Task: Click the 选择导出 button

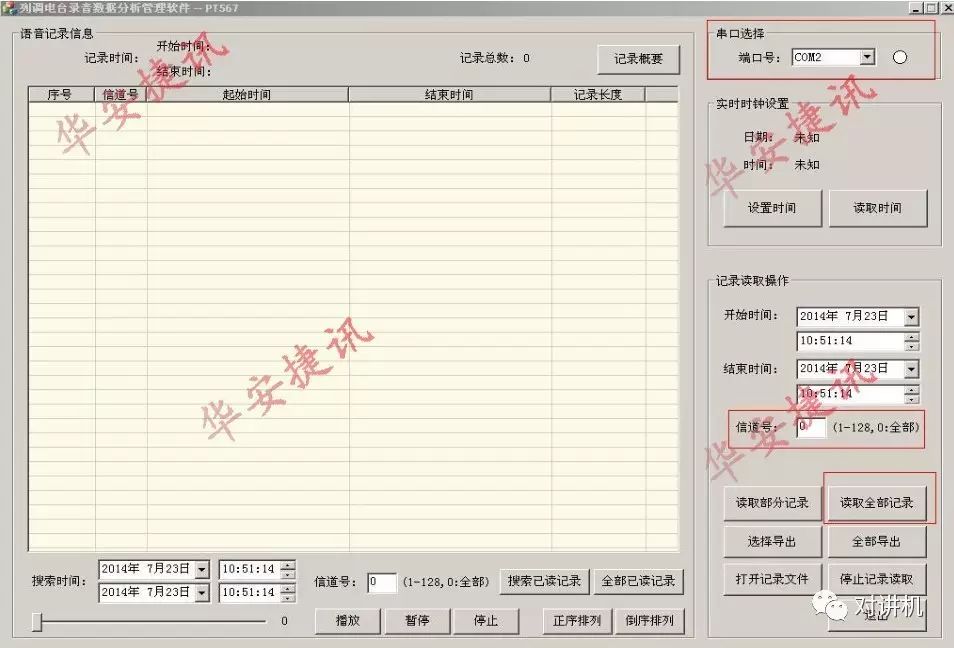Action: [x=772, y=542]
